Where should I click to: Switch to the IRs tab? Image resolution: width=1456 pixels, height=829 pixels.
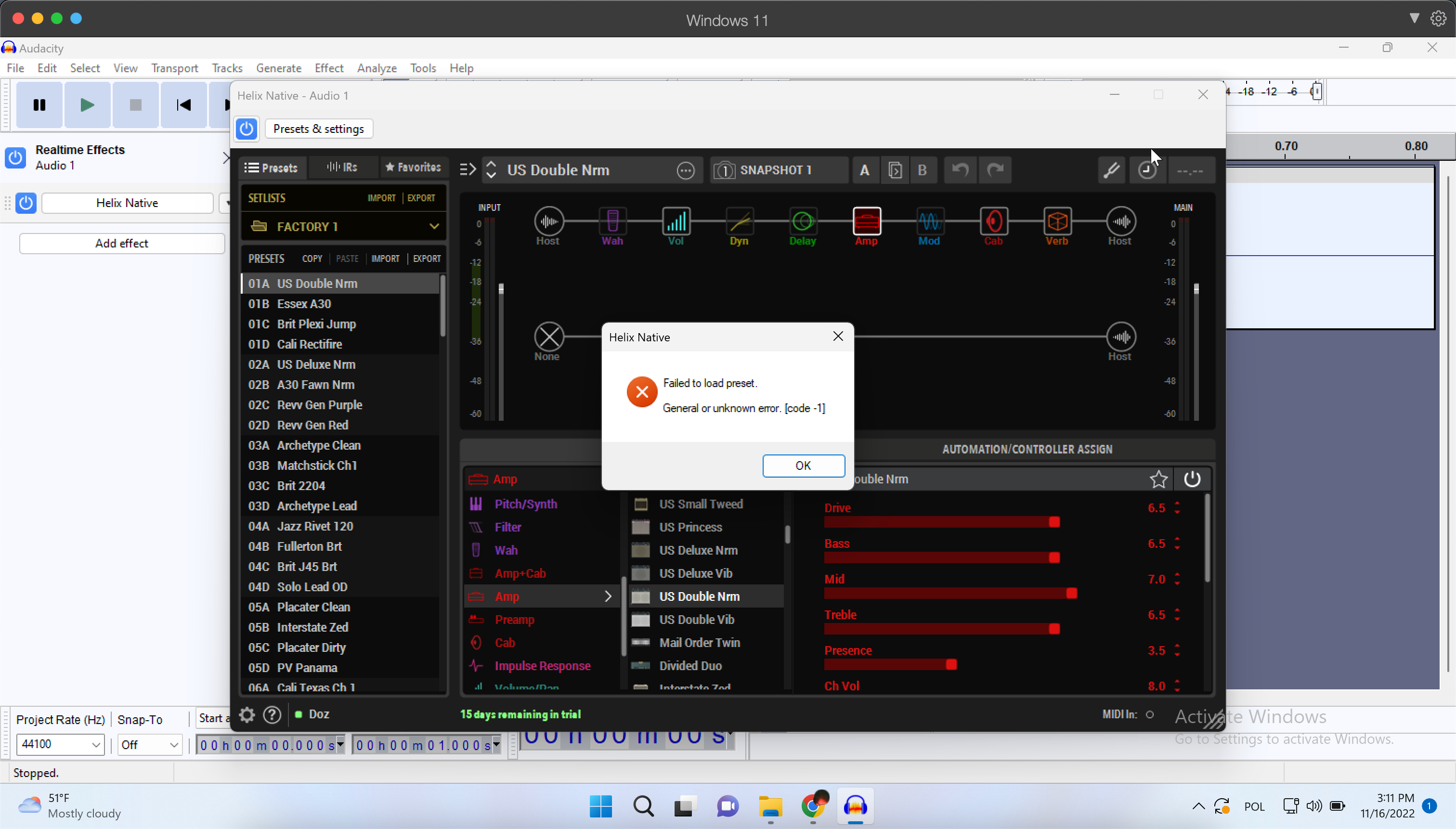(343, 168)
